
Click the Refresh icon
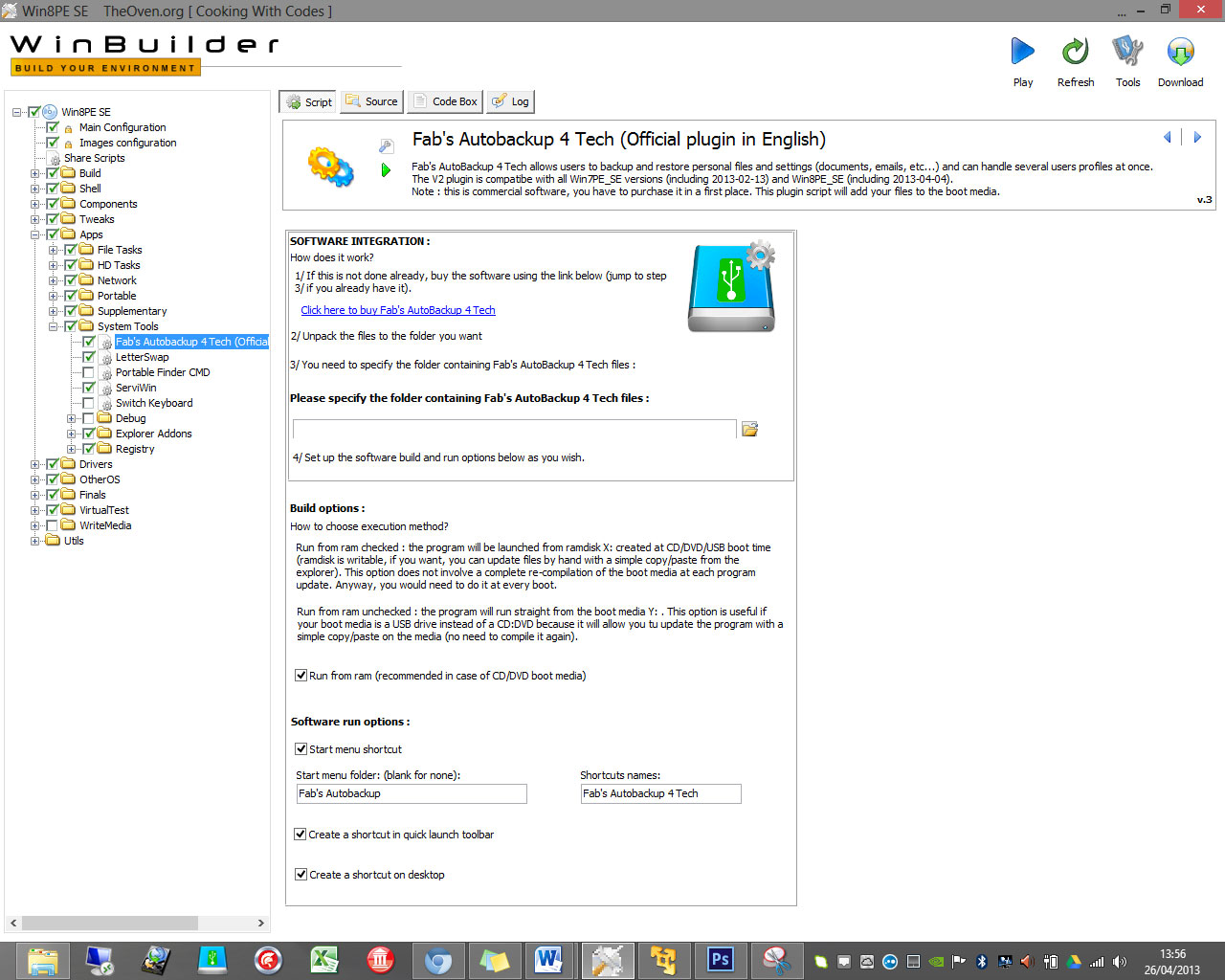coord(1075,52)
